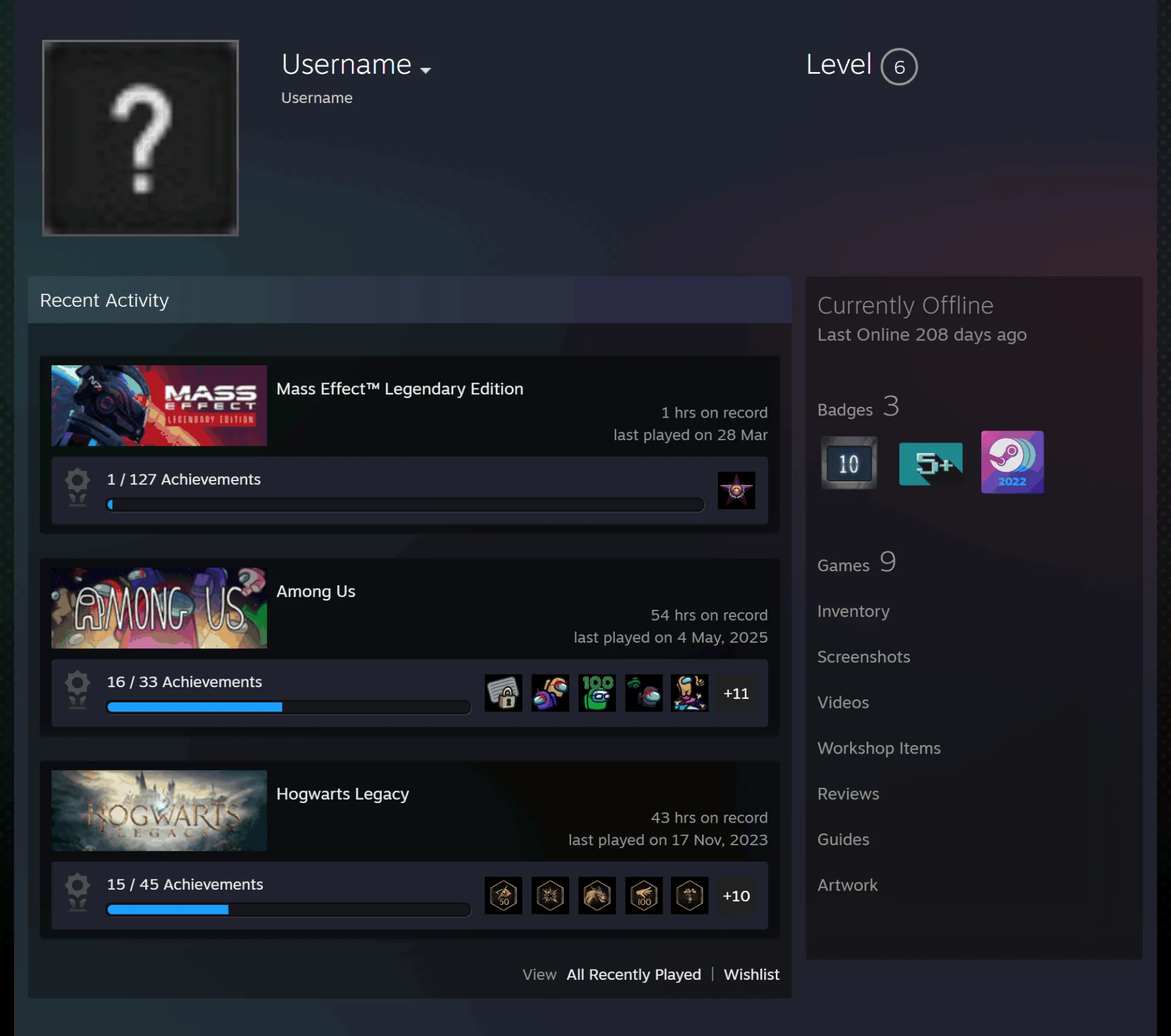The width and height of the screenshot is (1171, 1036).
Task: Click the 1 / 127 Achievements text
Action: (x=184, y=479)
